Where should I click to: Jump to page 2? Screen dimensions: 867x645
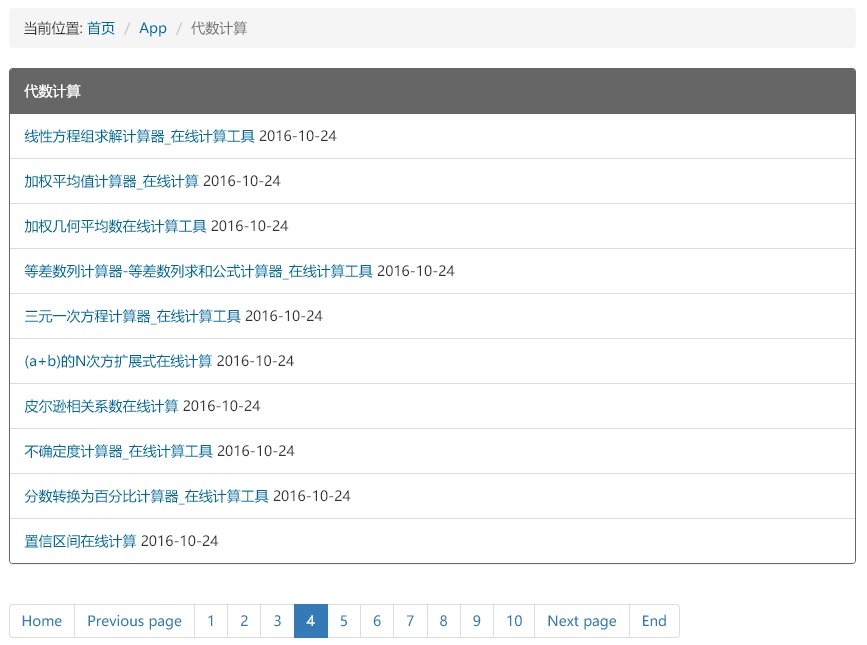pyautogui.click(x=244, y=621)
